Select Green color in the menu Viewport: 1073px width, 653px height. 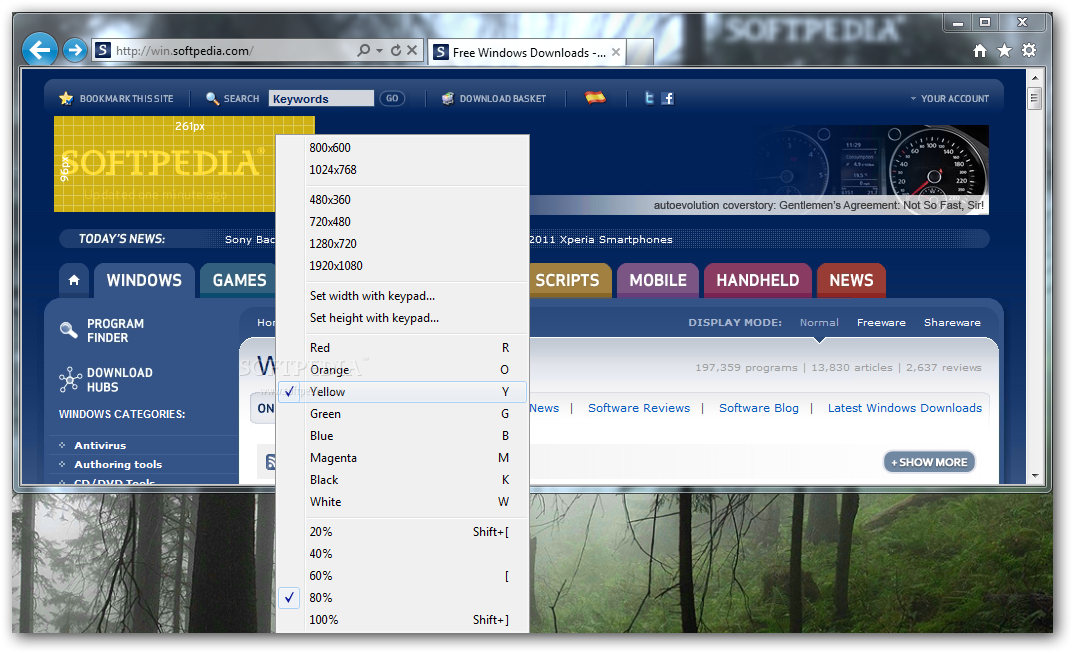pos(402,413)
